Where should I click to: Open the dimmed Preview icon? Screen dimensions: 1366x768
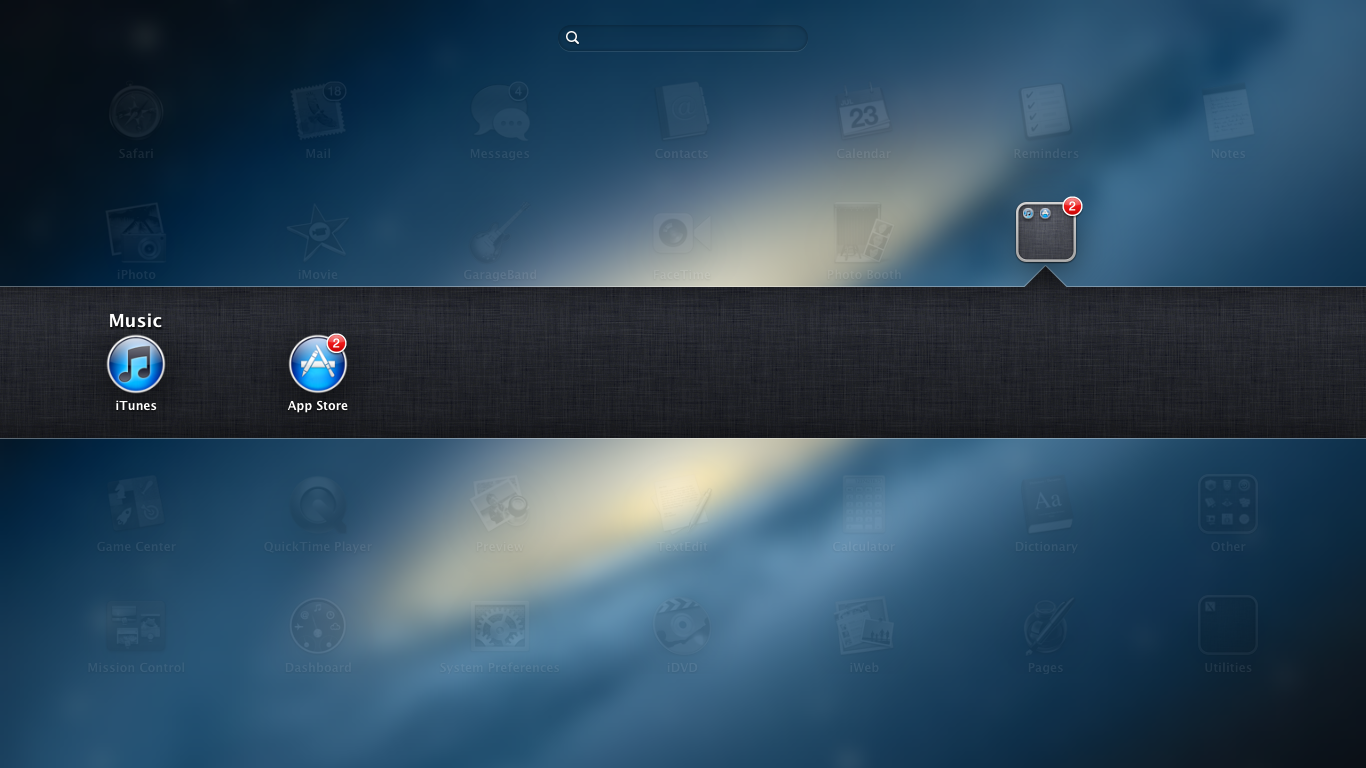(x=500, y=504)
